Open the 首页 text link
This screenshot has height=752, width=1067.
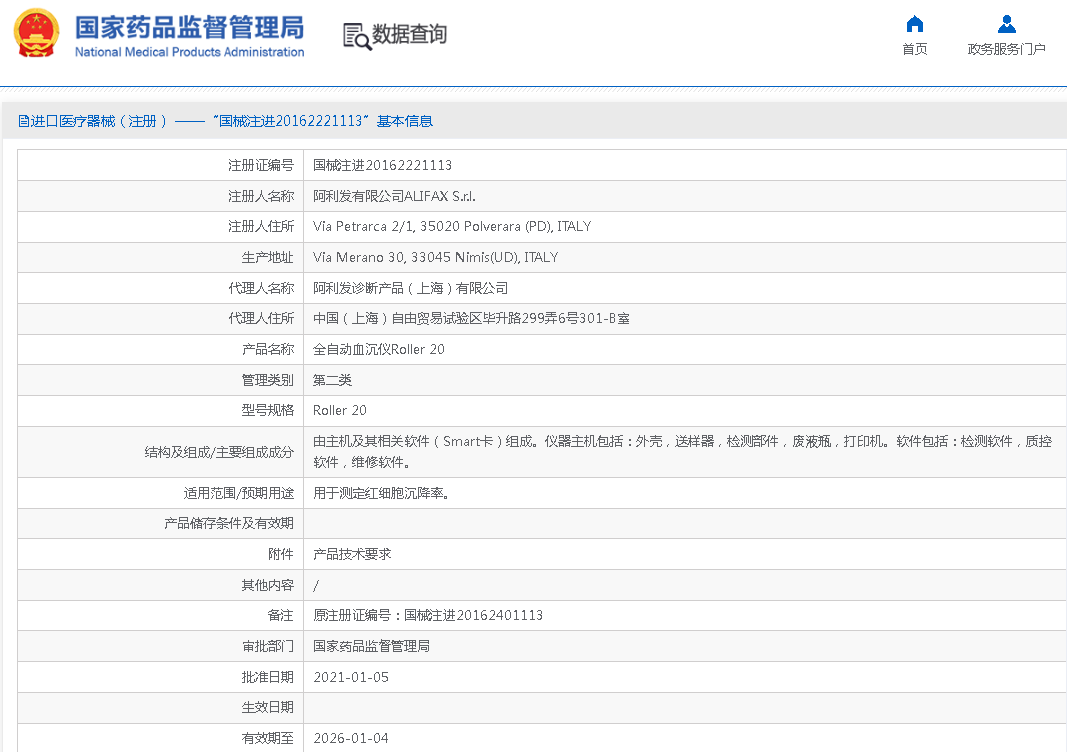pos(914,49)
